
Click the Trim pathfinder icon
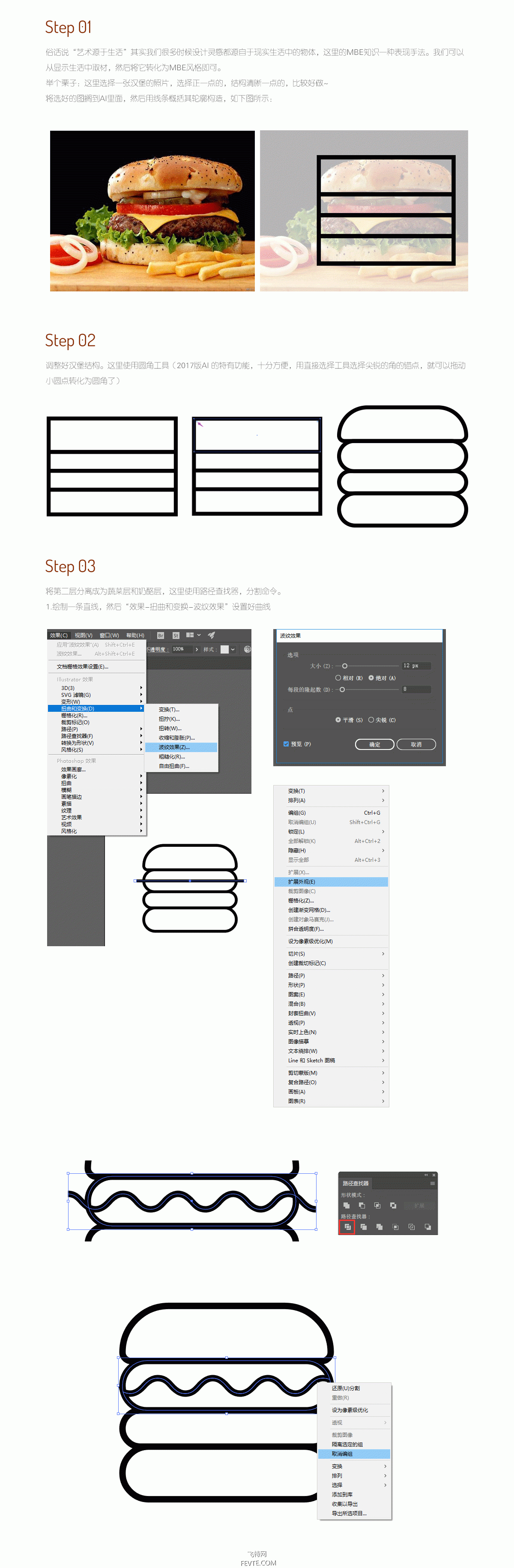click(x=363, y=1226)
